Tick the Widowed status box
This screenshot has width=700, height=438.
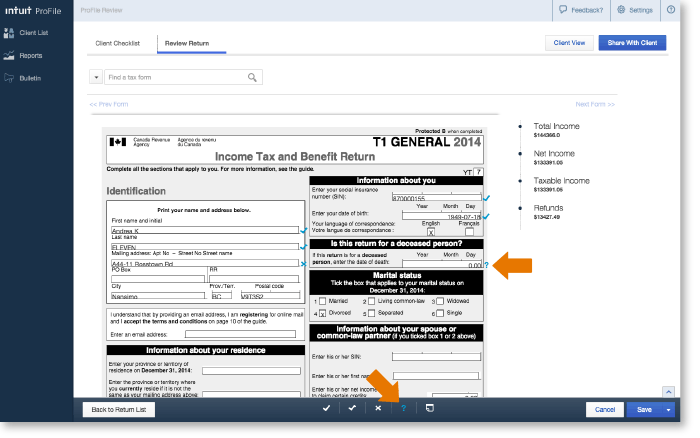440,301
